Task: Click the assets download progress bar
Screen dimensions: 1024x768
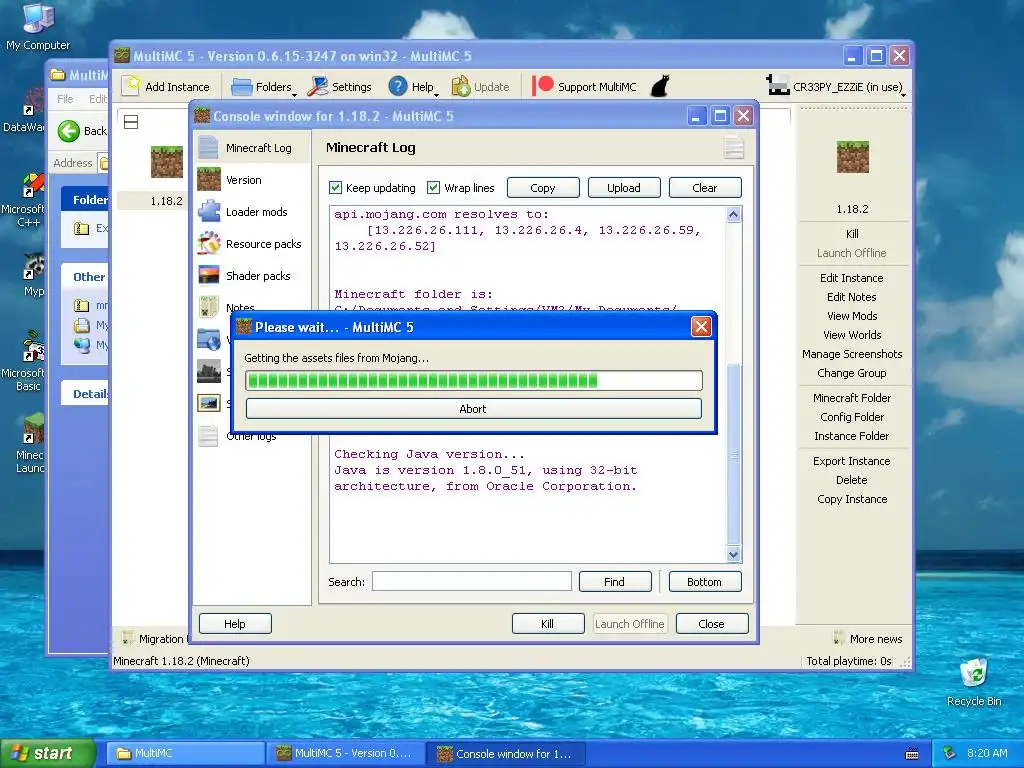Action: (473, 381)
